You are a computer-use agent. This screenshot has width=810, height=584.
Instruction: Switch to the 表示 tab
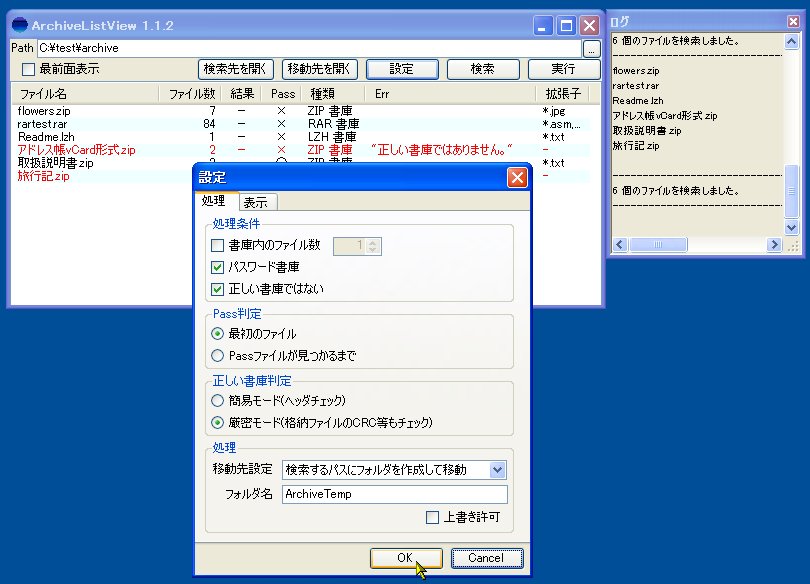point(254,200)
